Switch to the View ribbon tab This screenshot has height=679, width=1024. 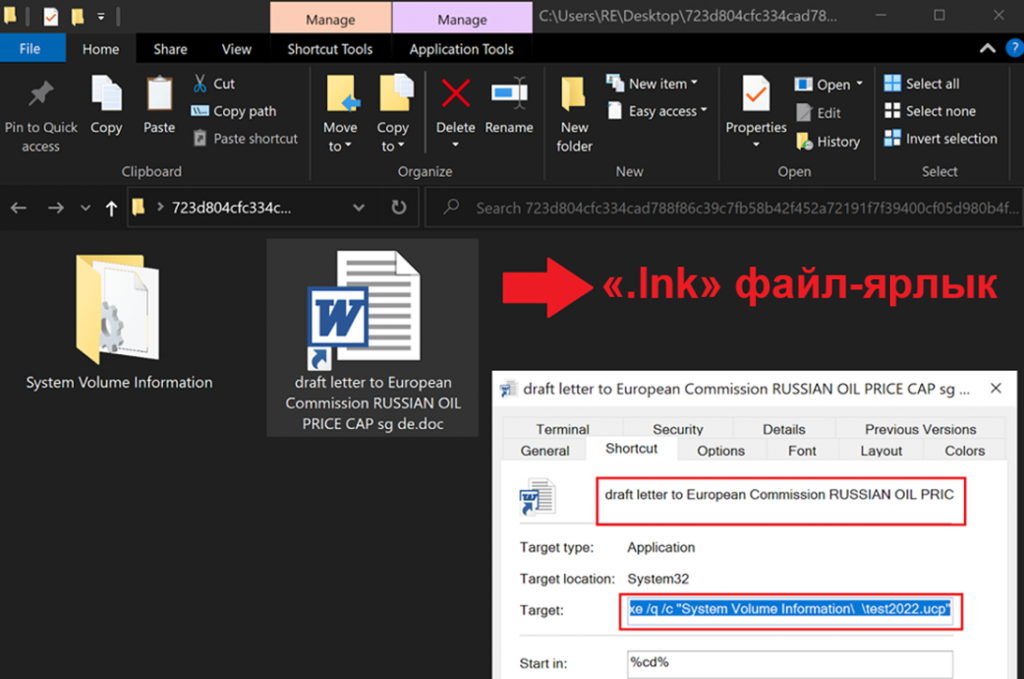[236, 49]
